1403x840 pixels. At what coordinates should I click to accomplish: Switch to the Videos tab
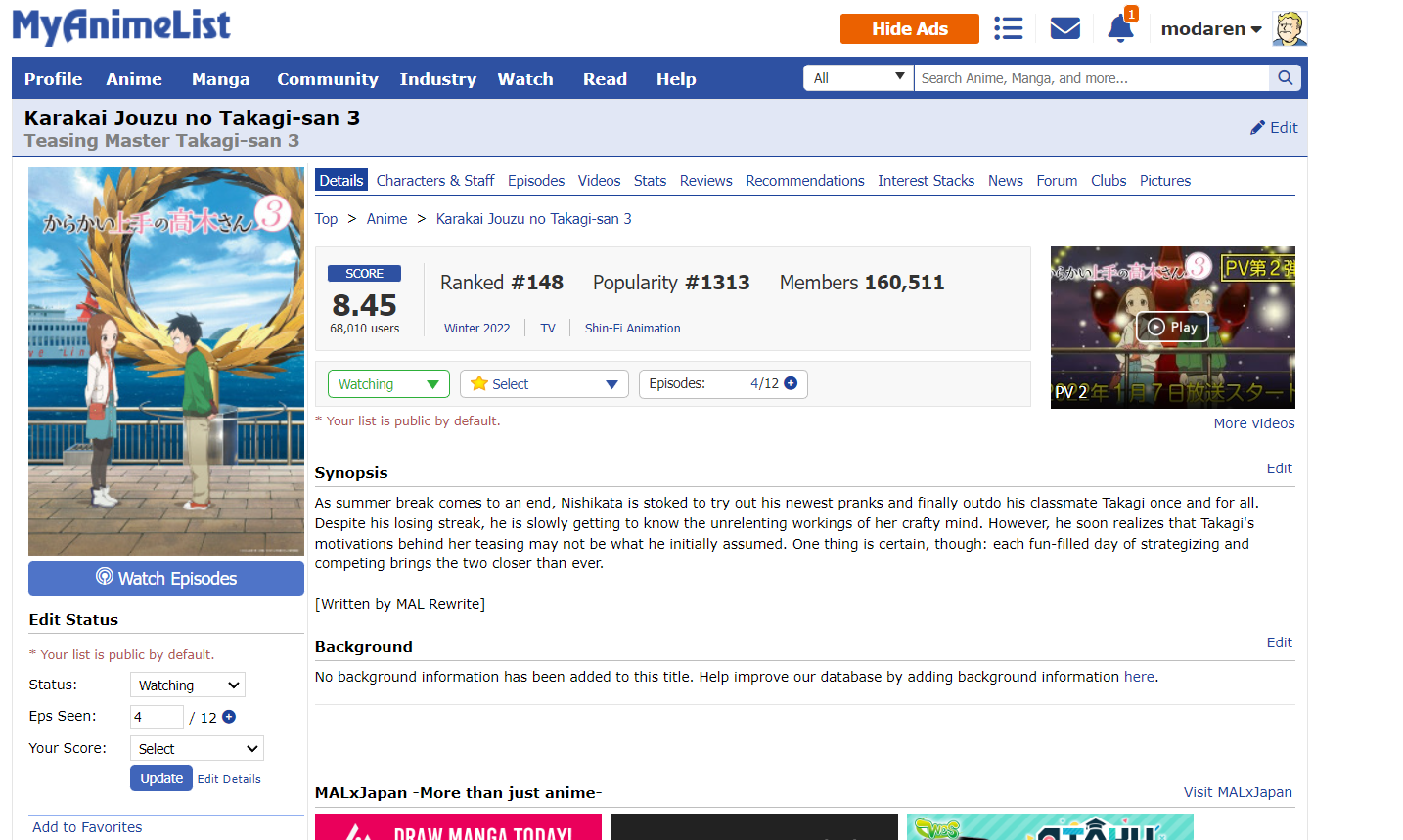[599, 180]
